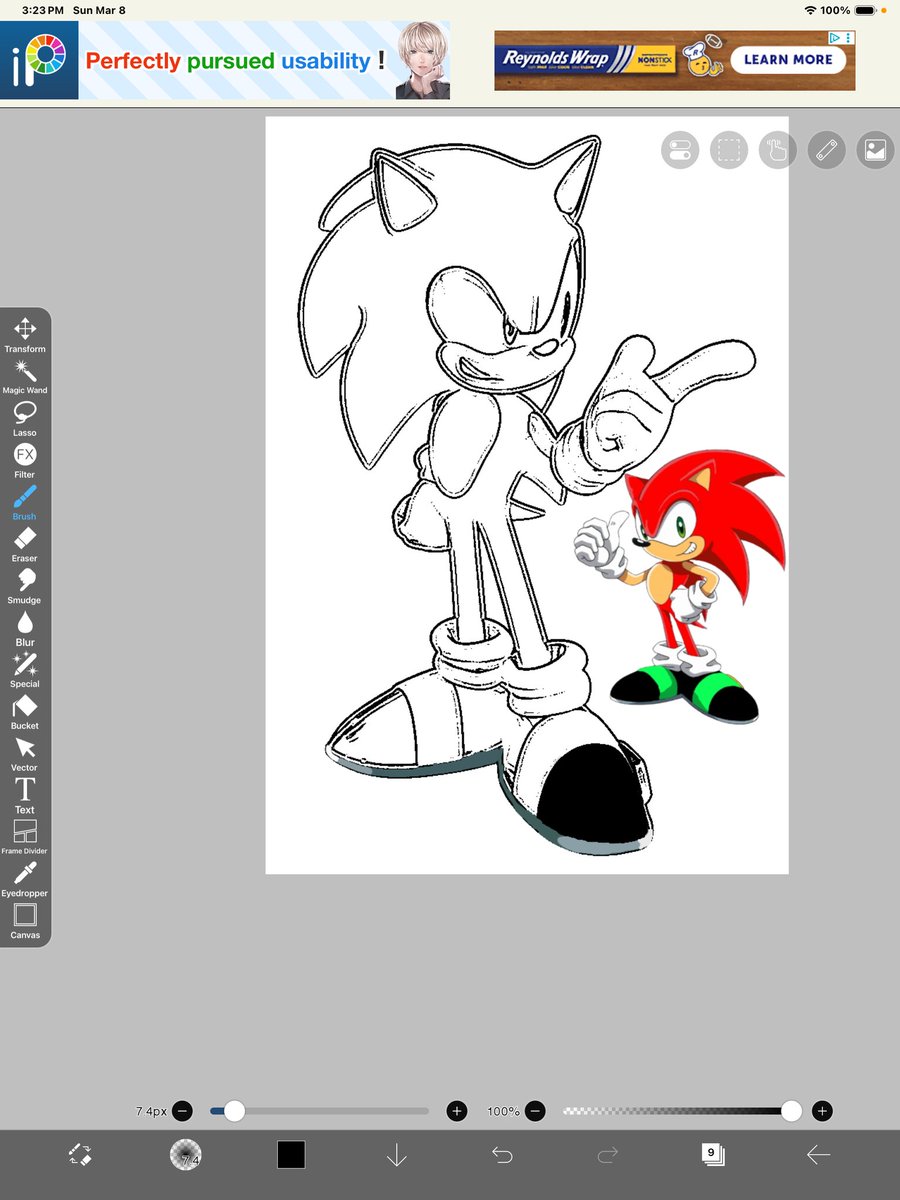Select the Vector tool
The width and height of the screenshot is (900, 1200).
tap(25, 755)
